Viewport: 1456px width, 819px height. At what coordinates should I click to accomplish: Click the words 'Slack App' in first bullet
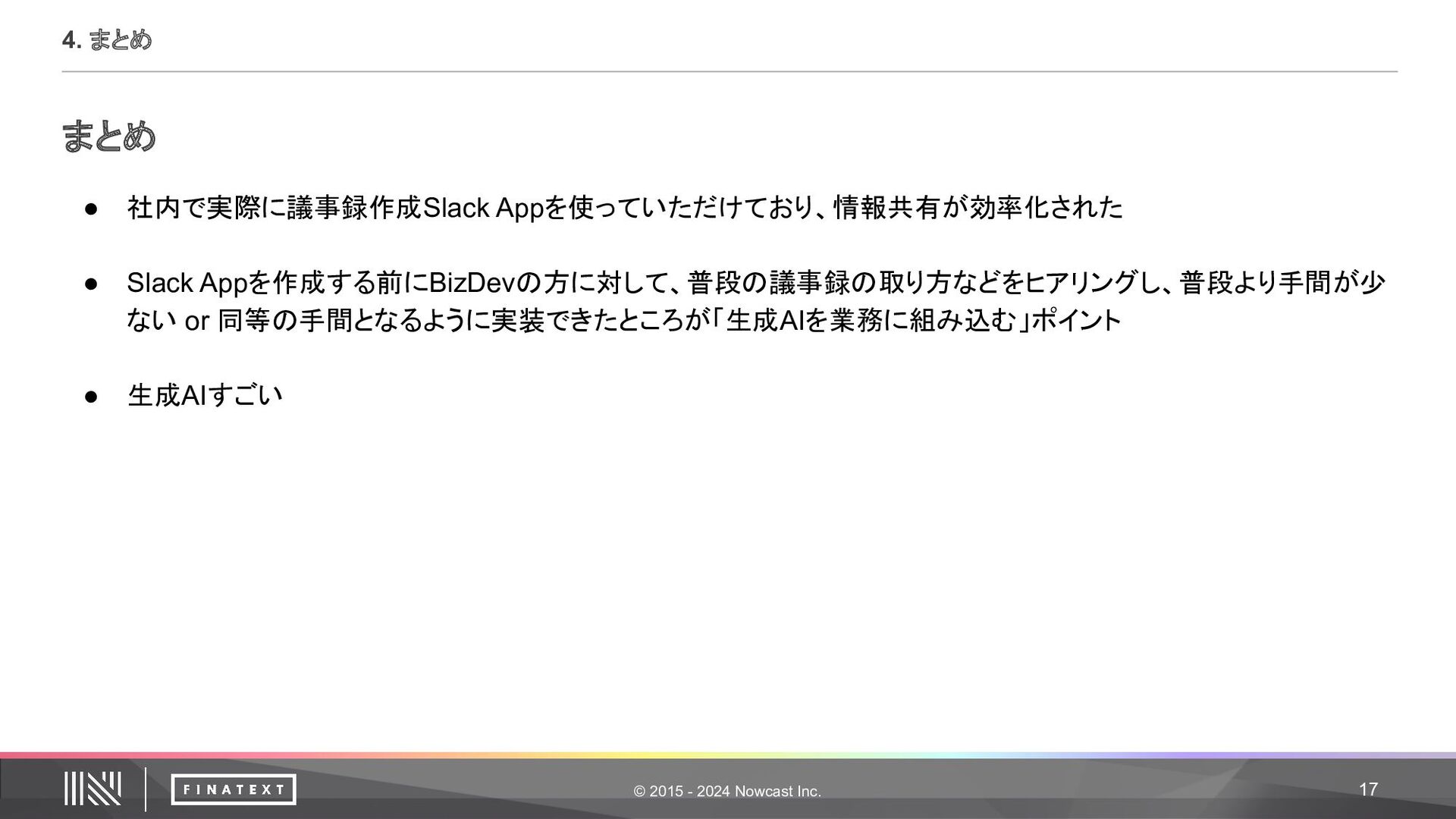pos(482,208)
